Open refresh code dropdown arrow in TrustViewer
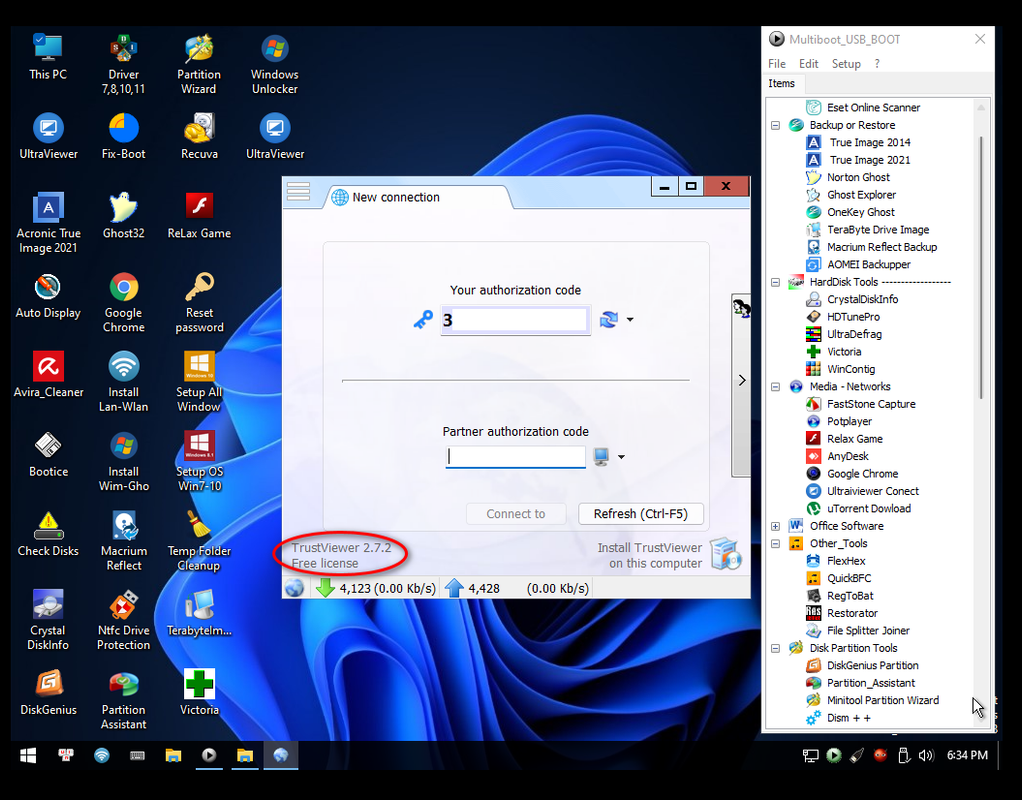The image size is (1022, 800). [630, 319]
